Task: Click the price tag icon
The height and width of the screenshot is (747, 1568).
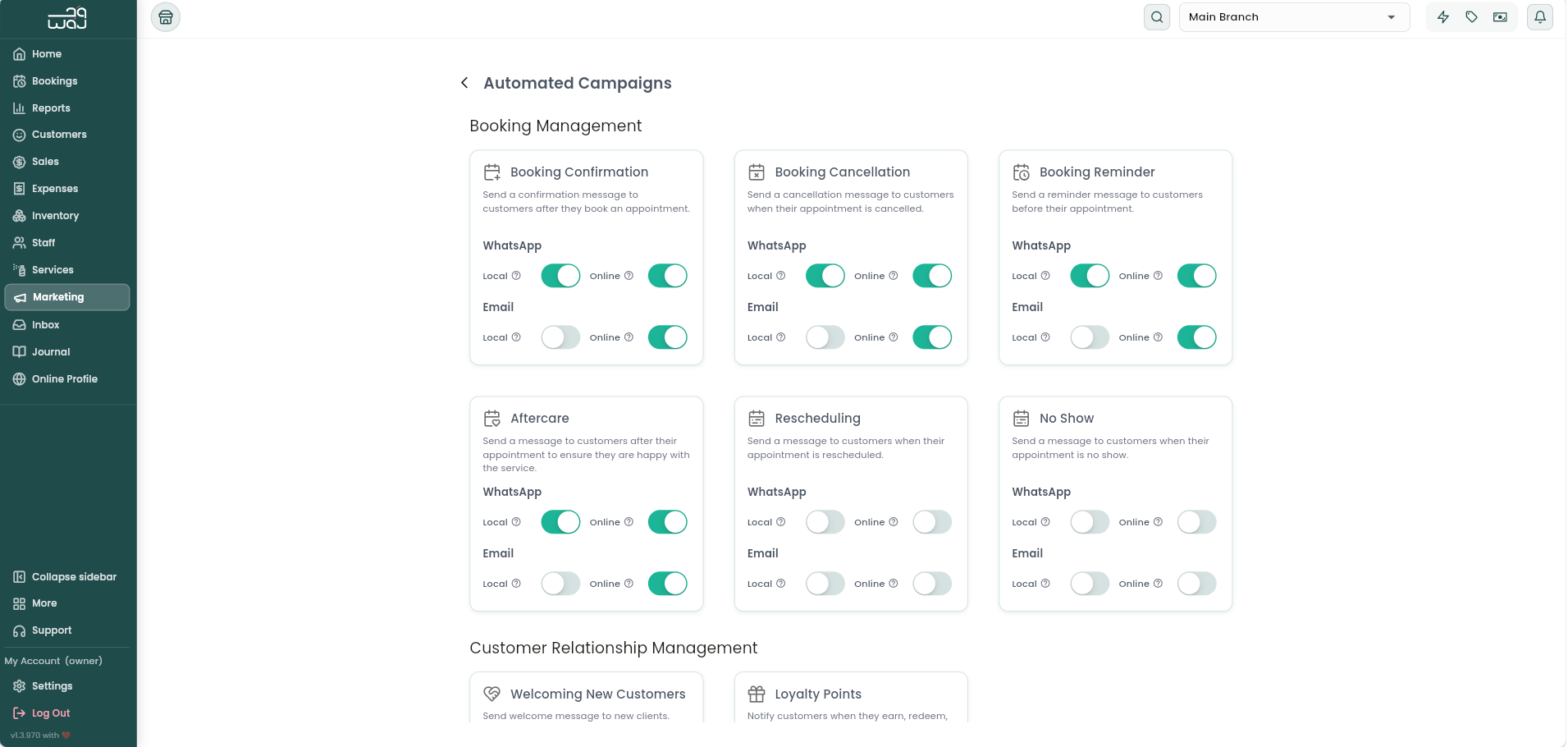Action: click(x=1472, y=17)
